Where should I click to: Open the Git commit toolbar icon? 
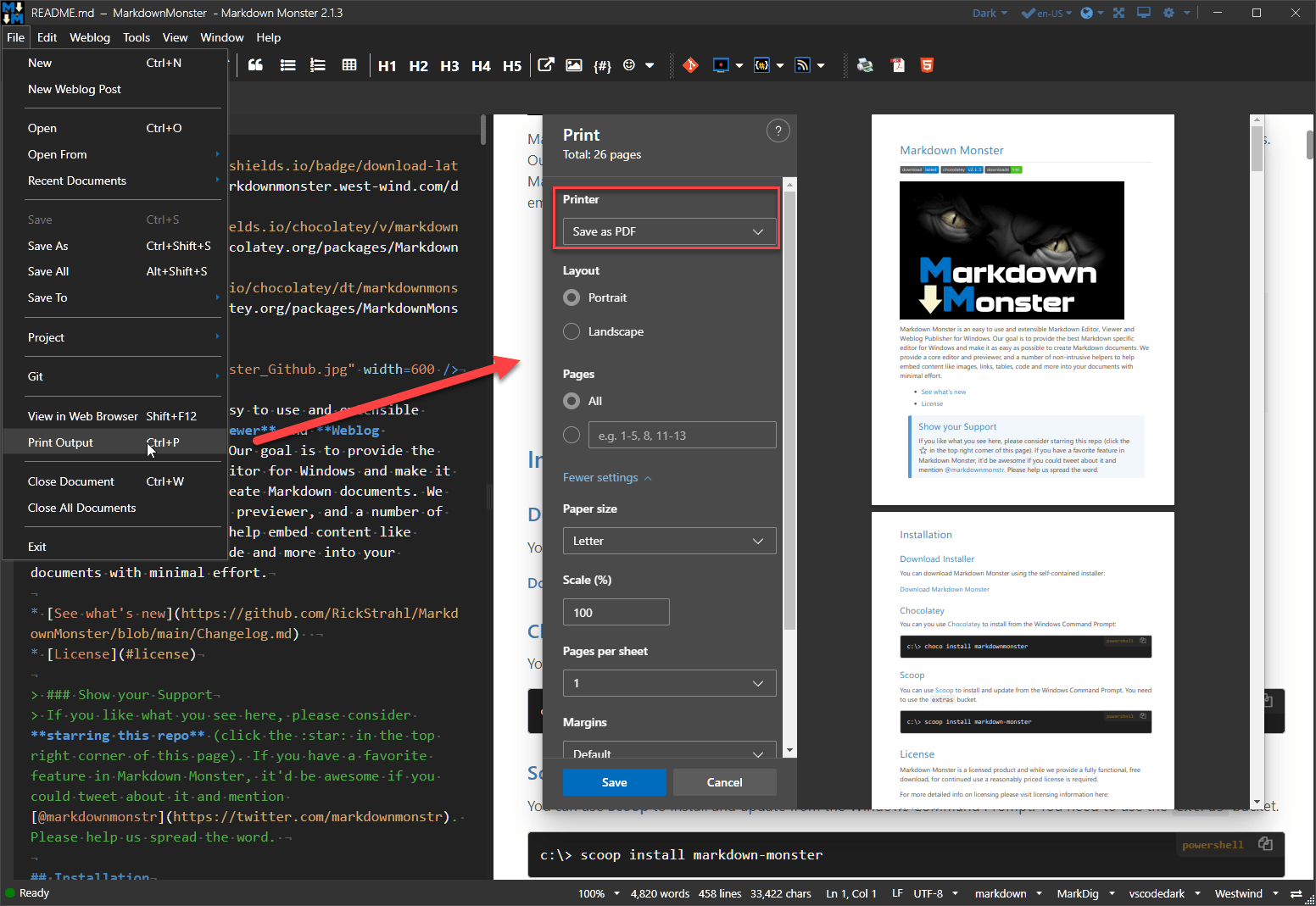click(x=691, y=65)
